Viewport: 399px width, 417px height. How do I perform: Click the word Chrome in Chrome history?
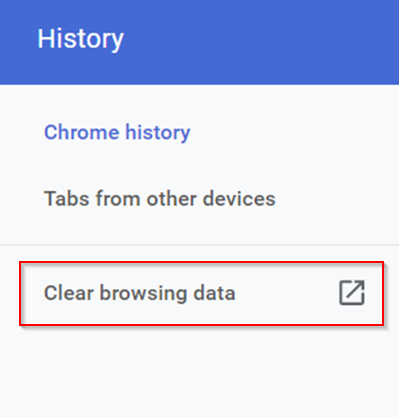[82, 132]
